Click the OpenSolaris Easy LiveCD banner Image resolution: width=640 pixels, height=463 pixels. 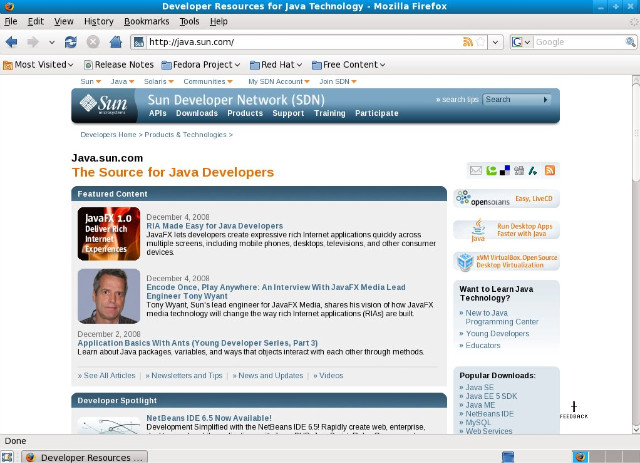(x=507, y=199)
